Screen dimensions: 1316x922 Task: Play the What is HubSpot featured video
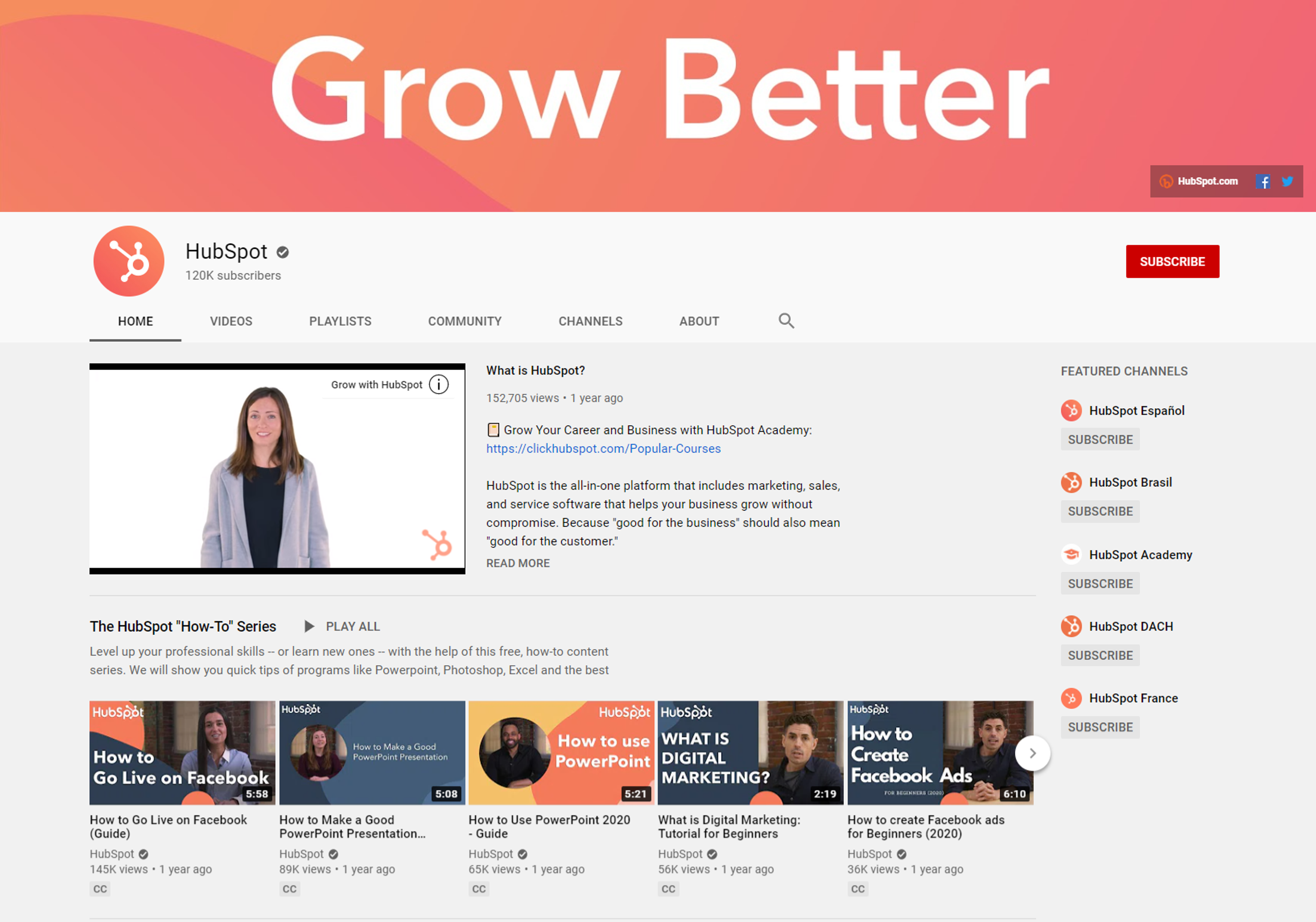[277, 469]
